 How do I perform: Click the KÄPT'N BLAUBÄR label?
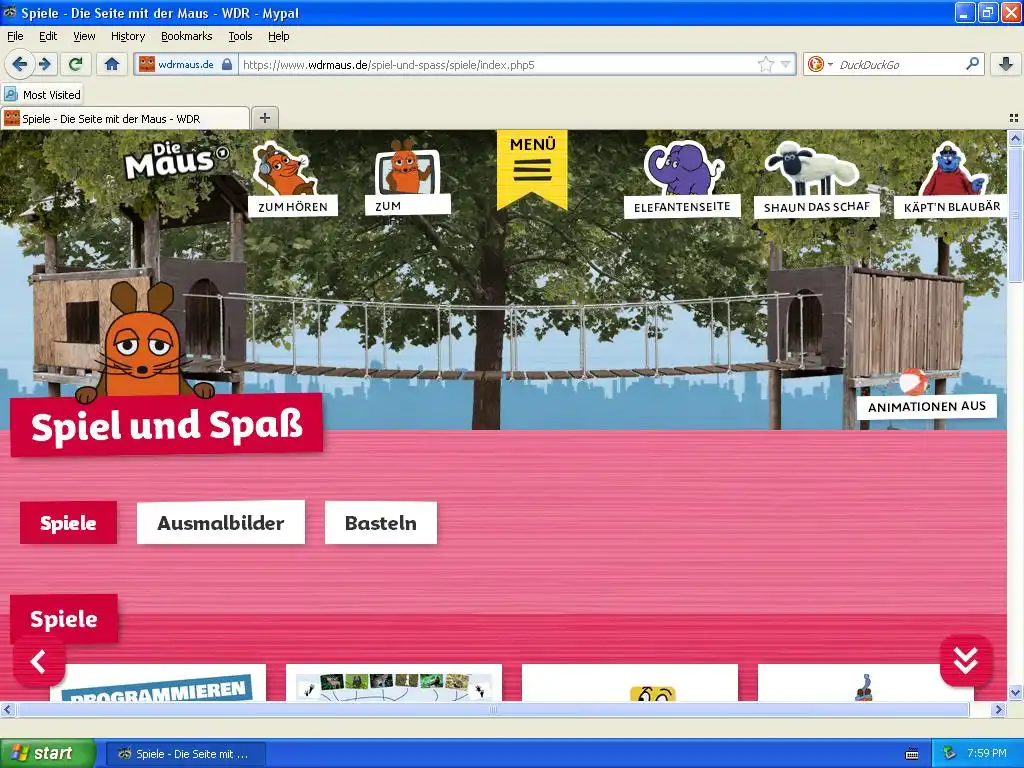click(x=952, y=207)
